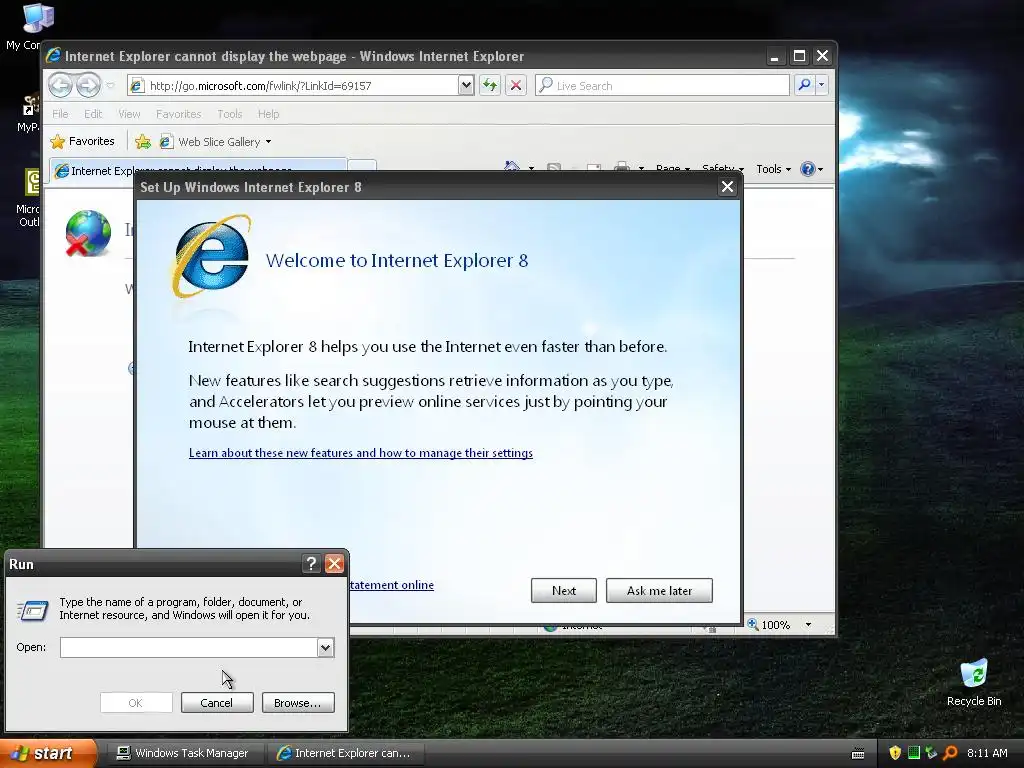This screenshot has height=768, width=1024.
Task: Expand the address bar history dropdown
Action: 466,86
